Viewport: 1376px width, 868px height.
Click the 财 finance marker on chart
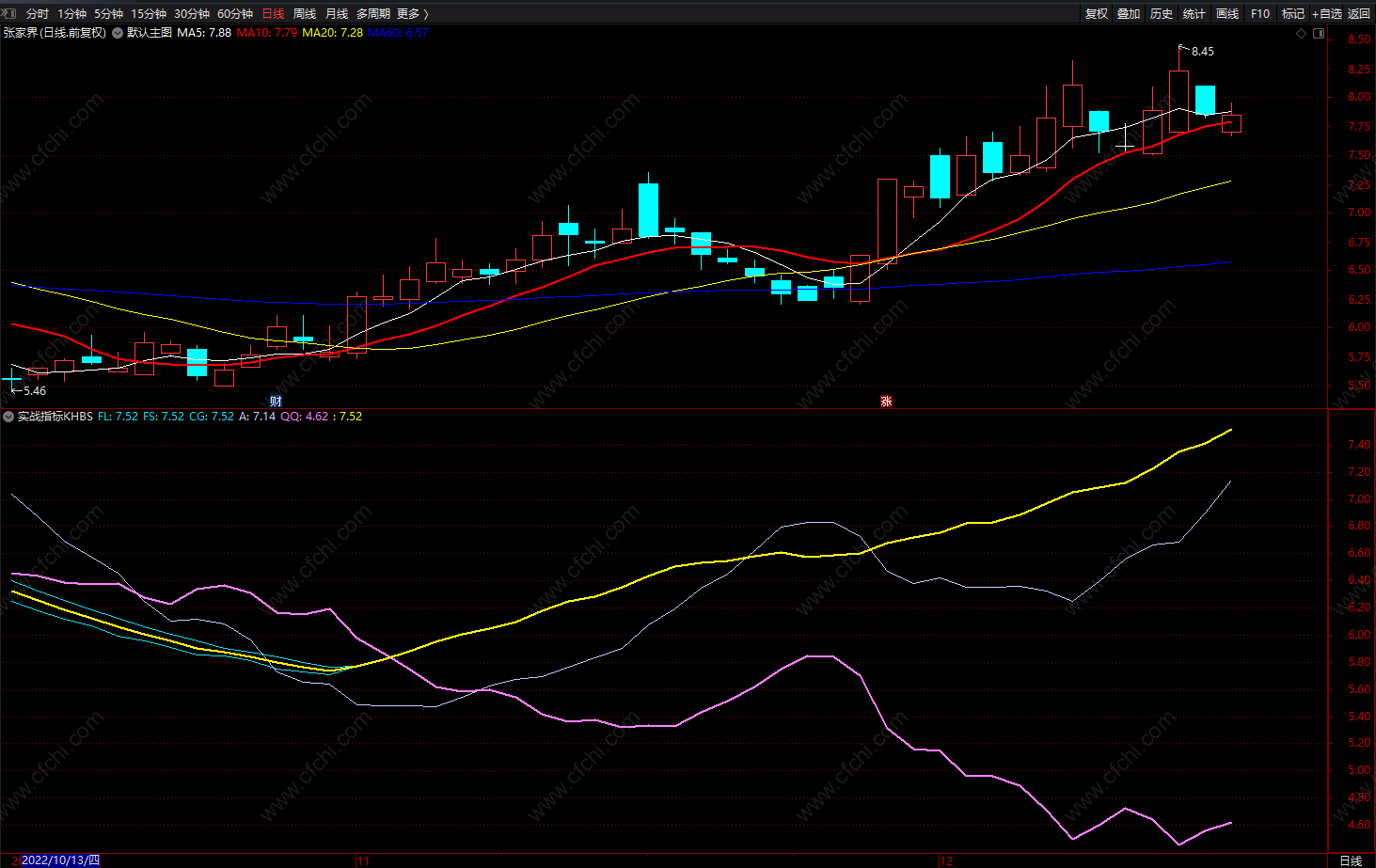click(276, 402)
